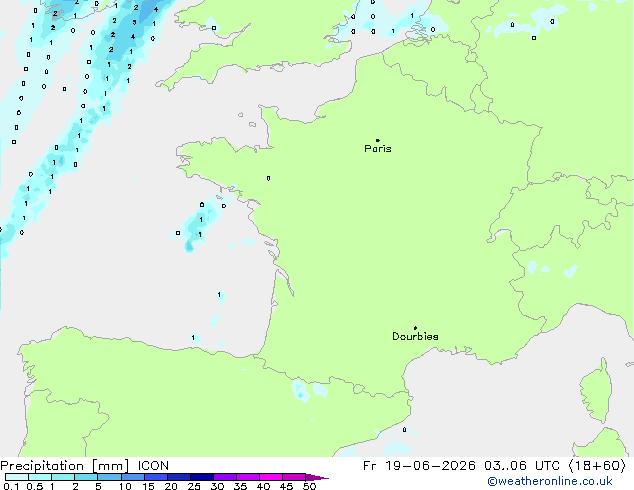This screenshot has height=490, width=634.
Task: Click the legend arrow tip beyond 50
Action: click(317, 477)
